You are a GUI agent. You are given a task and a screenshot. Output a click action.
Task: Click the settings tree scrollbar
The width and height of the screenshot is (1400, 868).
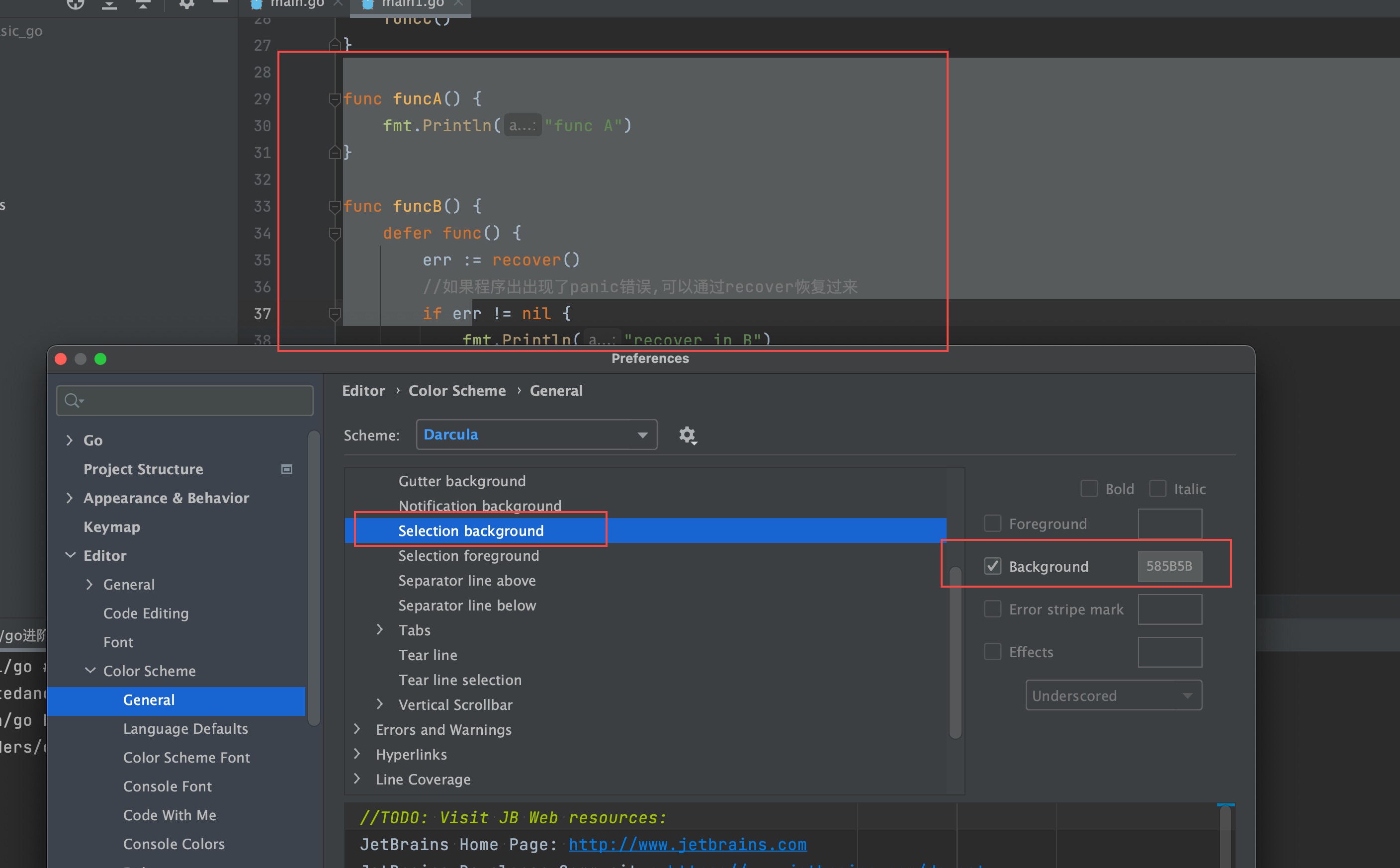314,579
